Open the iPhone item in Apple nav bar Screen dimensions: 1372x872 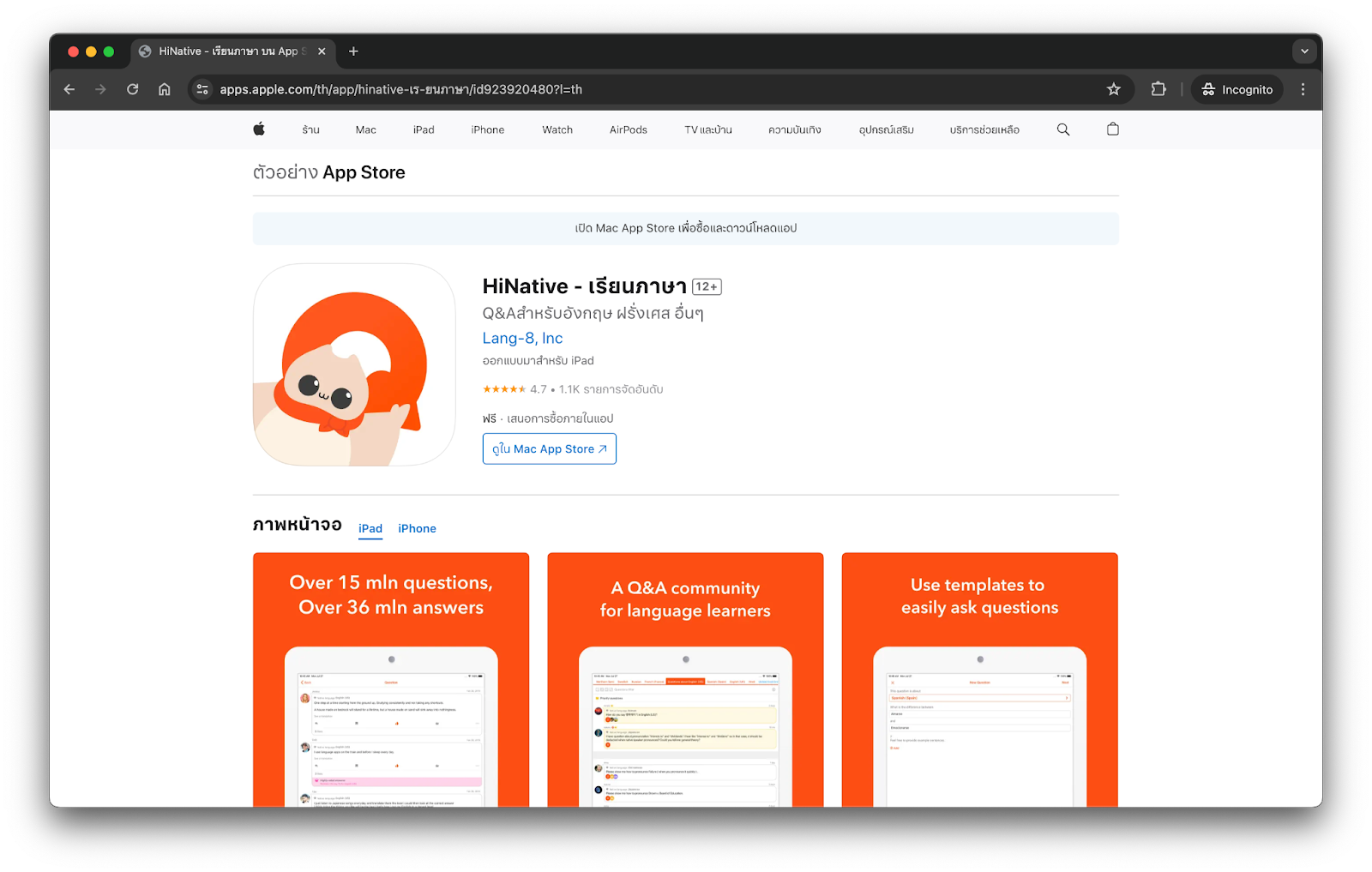coord(488,130)
